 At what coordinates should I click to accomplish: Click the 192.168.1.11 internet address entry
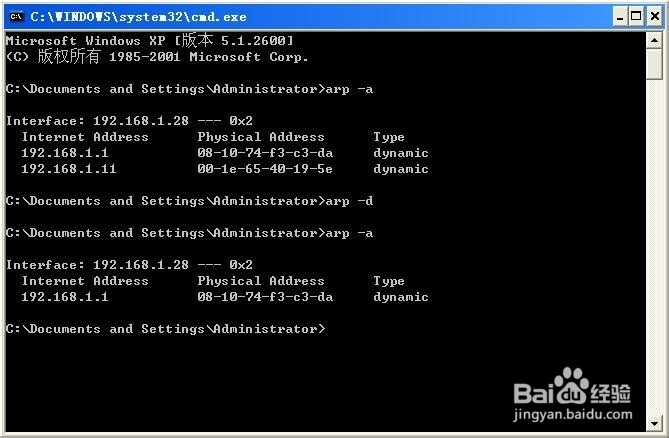click(69, 169)
